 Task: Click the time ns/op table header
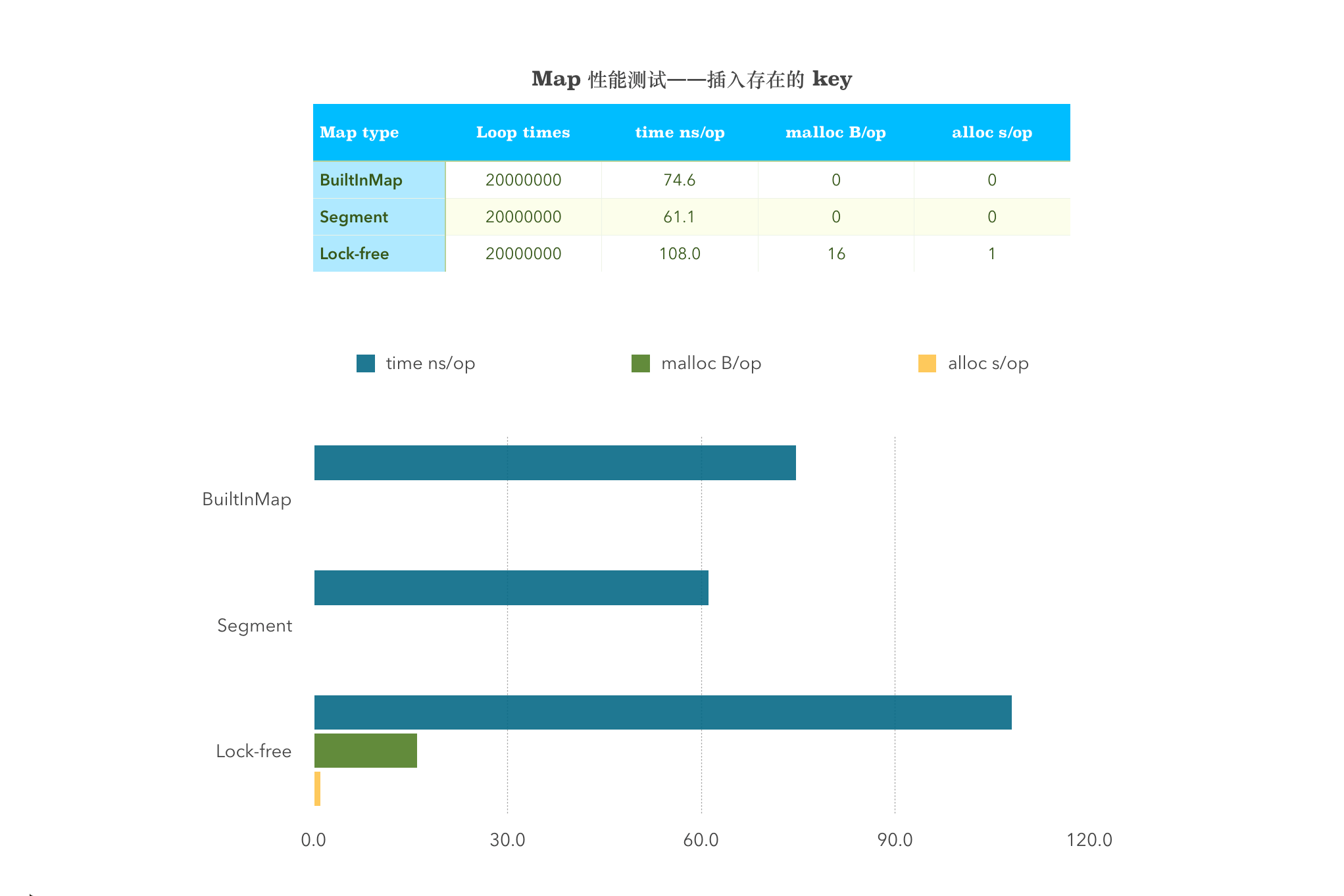coord(680,132)
